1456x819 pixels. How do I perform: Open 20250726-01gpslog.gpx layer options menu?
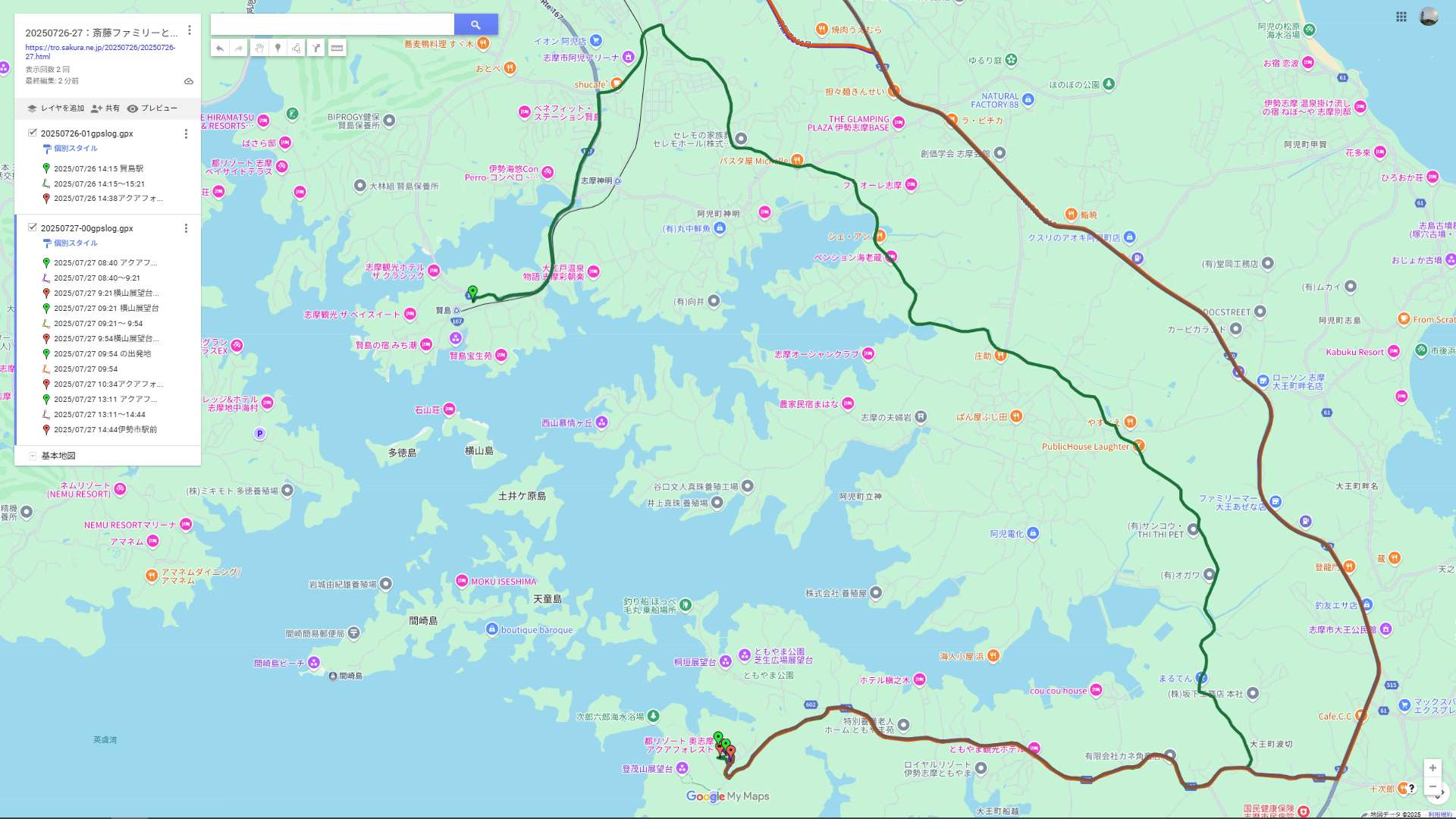coord(186,133)
